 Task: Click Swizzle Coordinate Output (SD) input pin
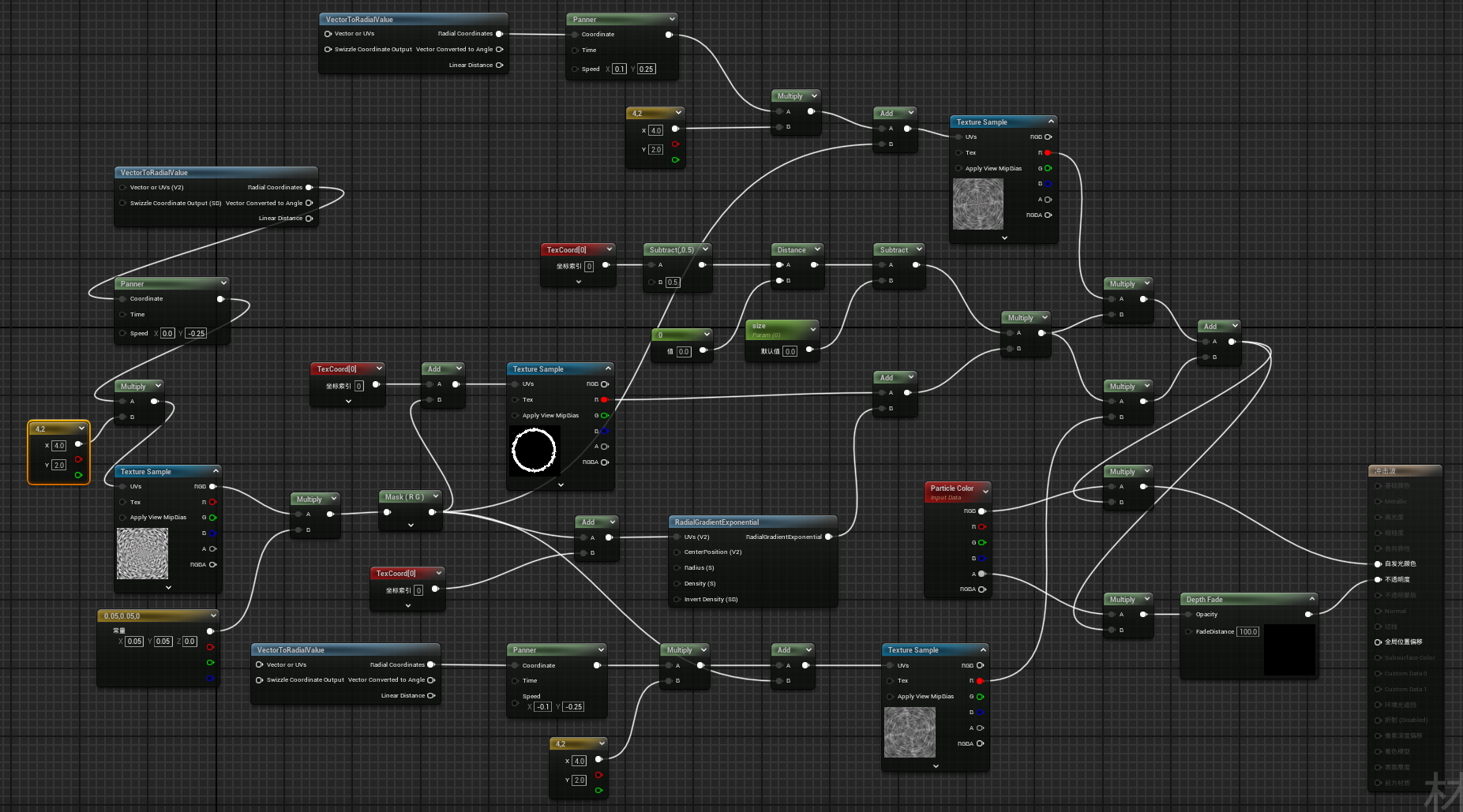tap(123, 203)
